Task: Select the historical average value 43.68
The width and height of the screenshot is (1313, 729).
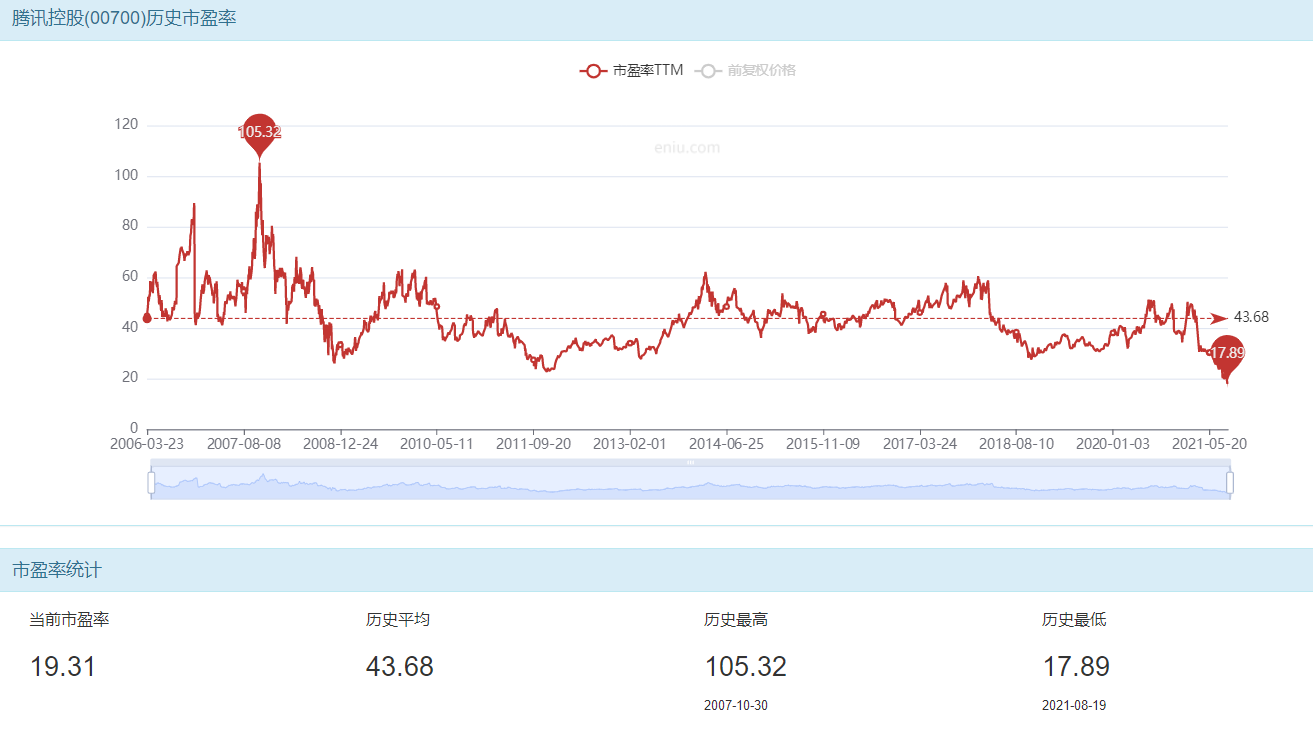Action: tap(400, 667)
